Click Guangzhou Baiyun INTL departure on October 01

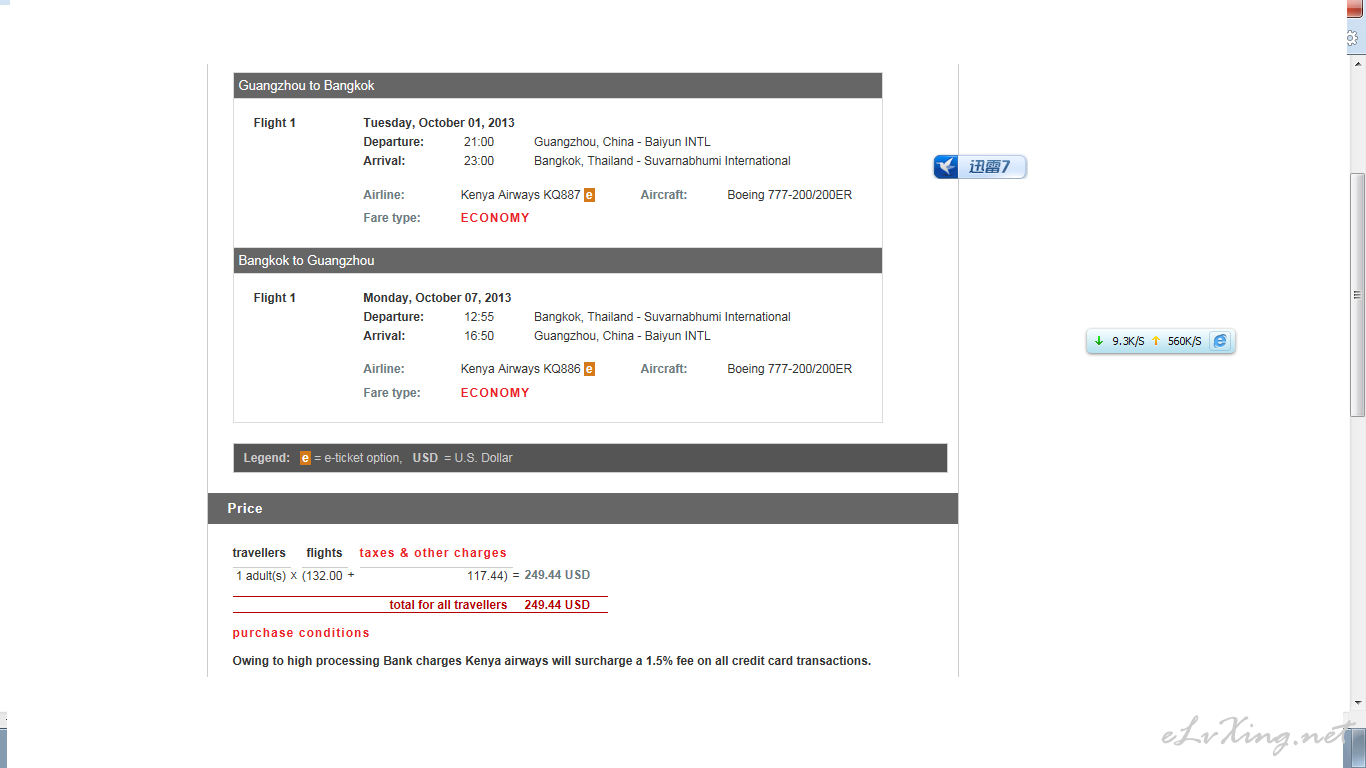pos(622,142)
